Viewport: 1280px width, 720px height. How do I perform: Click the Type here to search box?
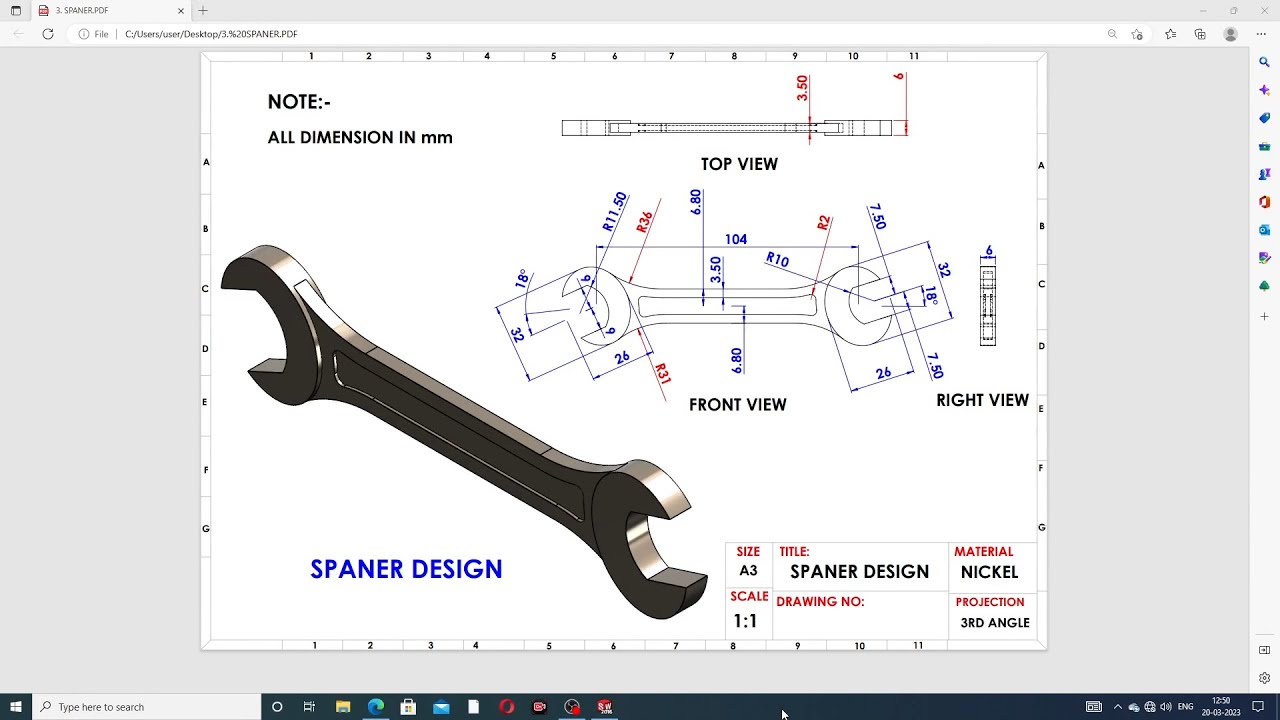click(x=147, y=707)
